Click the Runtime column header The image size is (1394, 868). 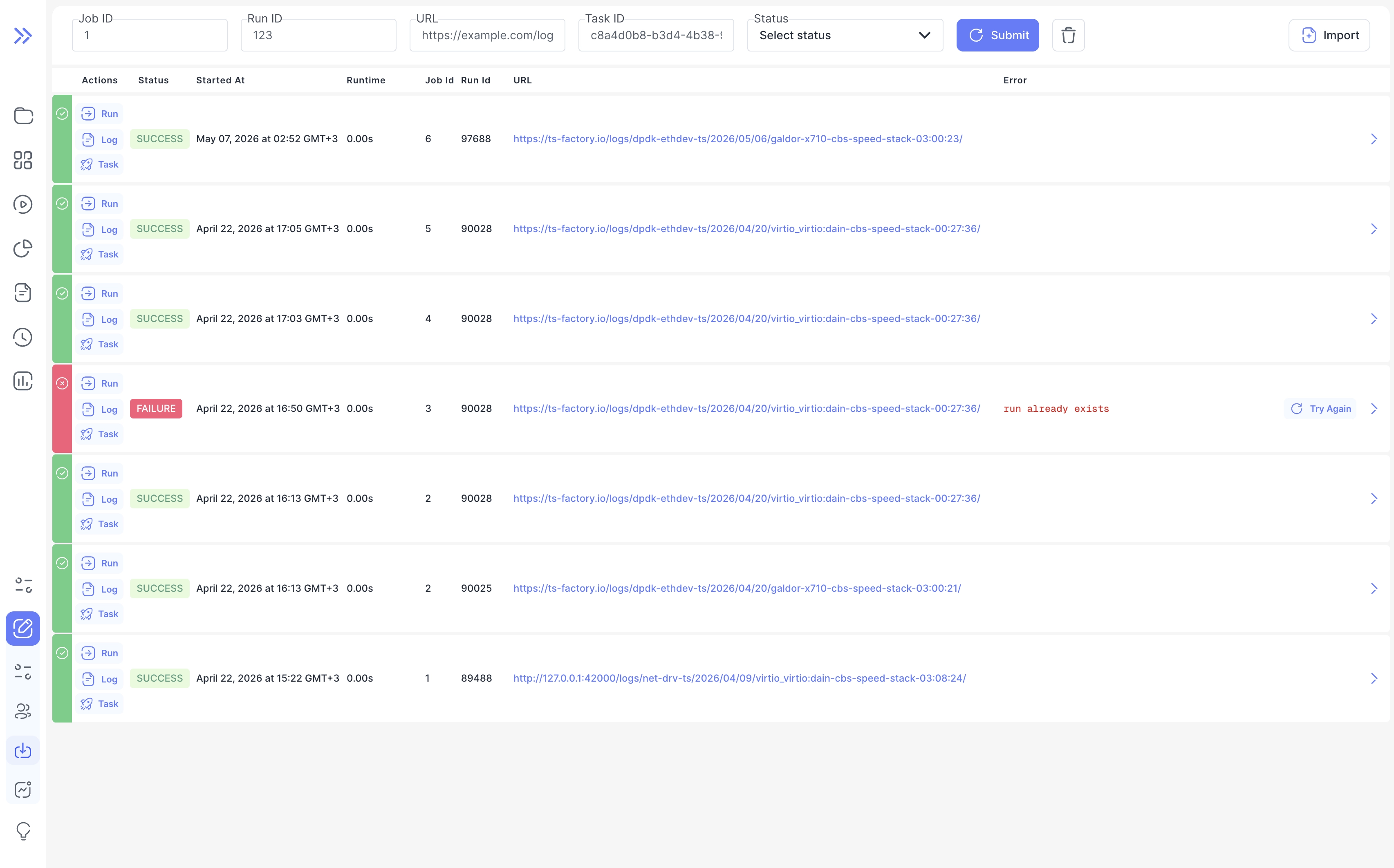(366, 81)
